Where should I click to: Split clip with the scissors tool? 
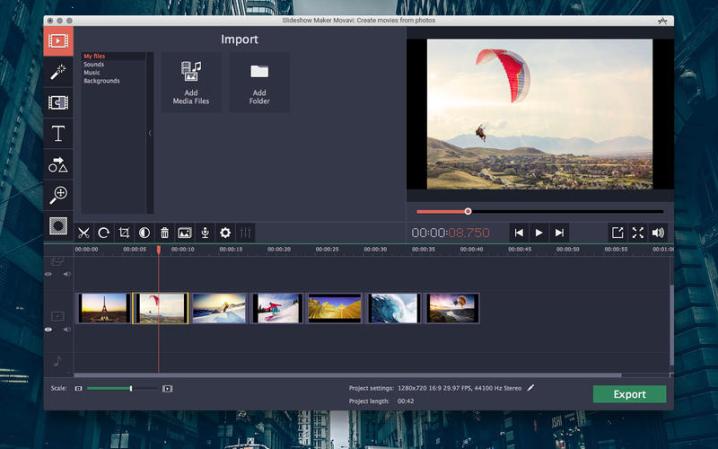point(83,233)
